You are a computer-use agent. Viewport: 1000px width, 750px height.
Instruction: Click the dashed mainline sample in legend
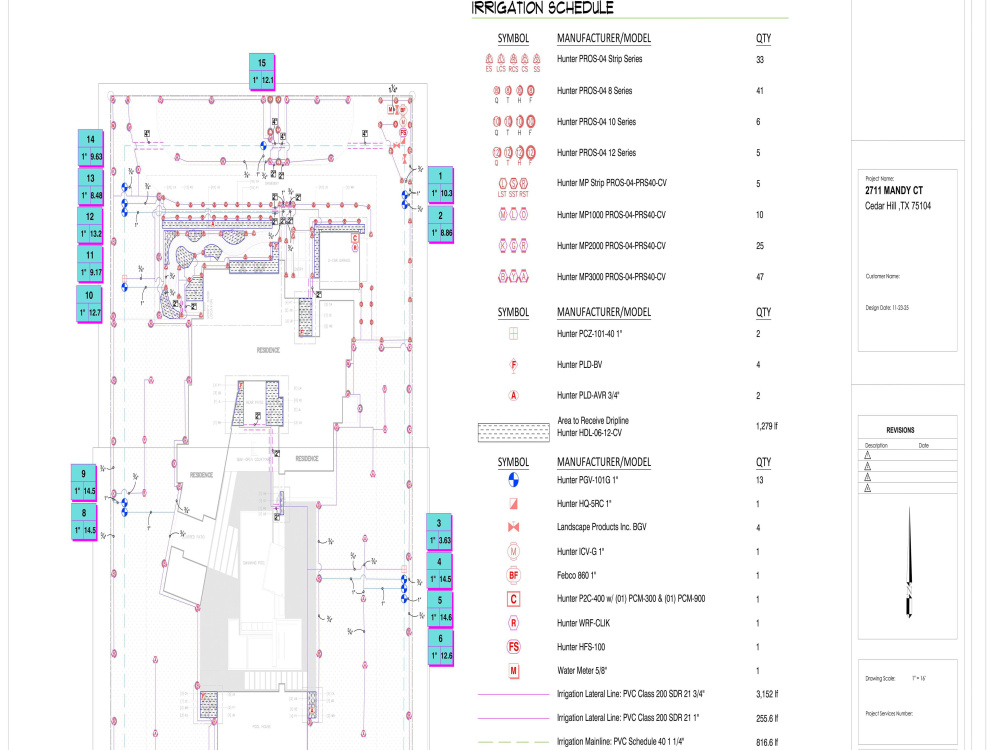click(513, 742)
